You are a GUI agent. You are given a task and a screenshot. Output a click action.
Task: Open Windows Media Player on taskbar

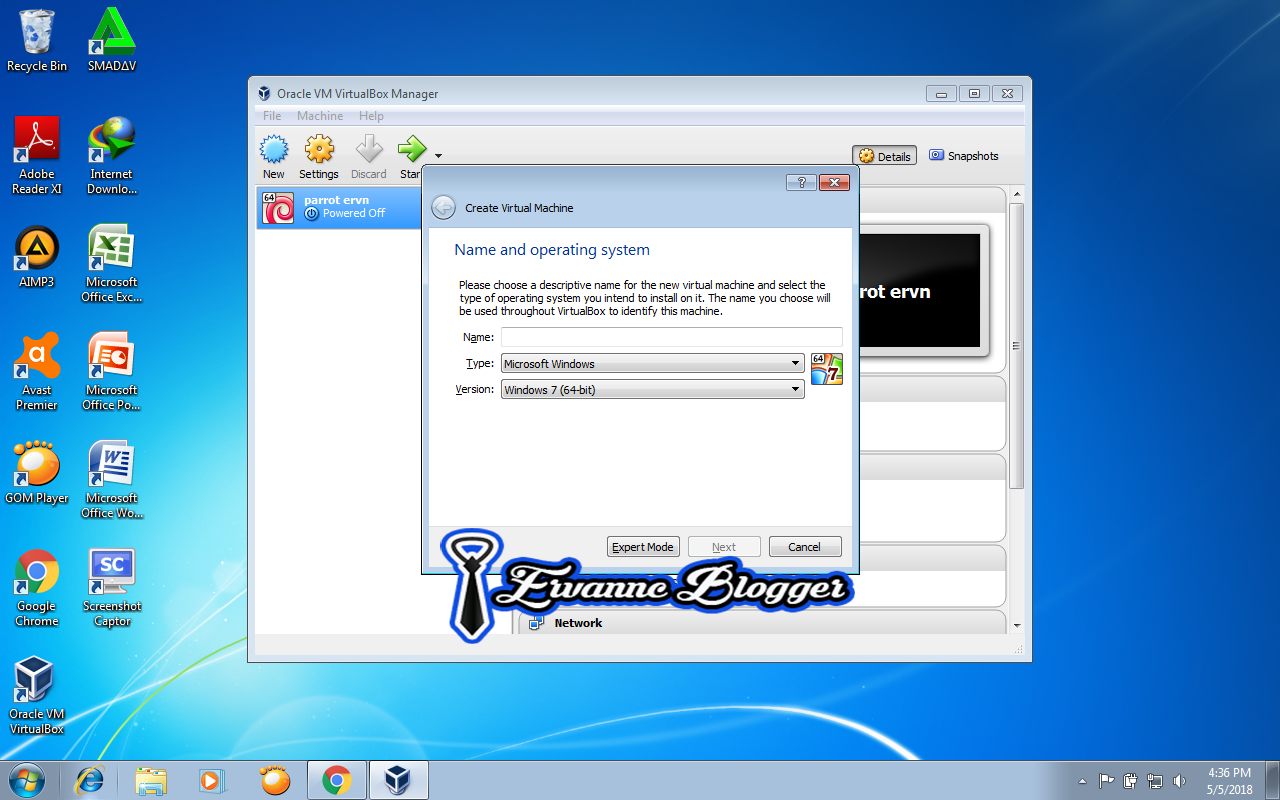211,780
